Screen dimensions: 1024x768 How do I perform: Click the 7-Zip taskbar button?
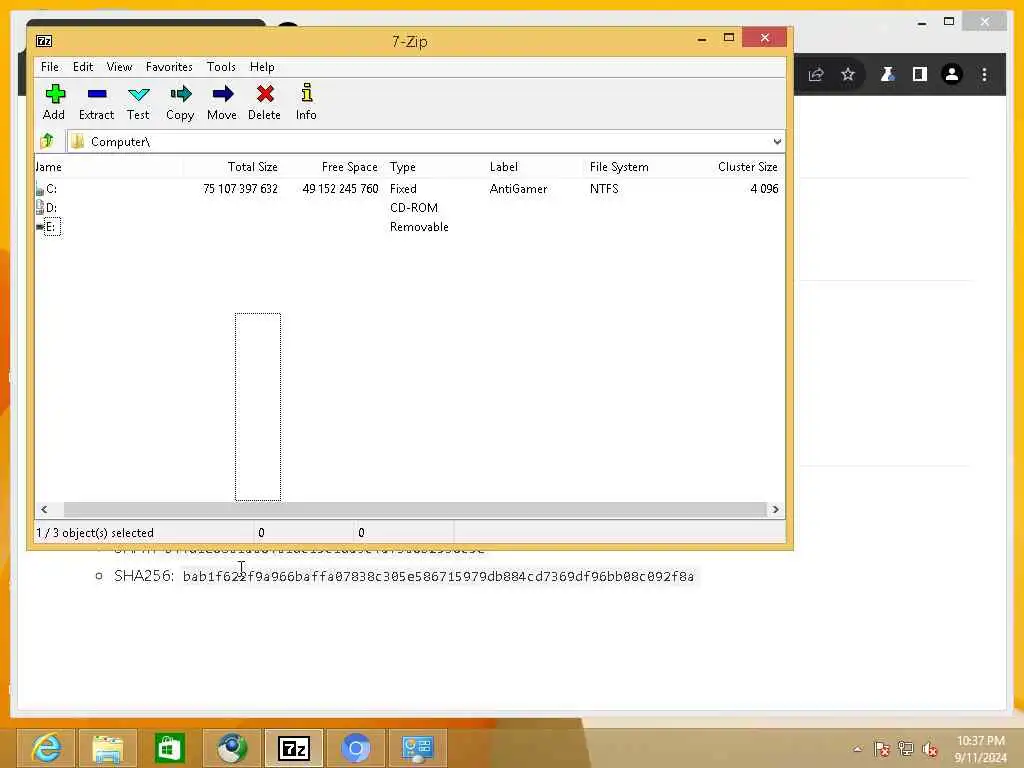(294, 748)
